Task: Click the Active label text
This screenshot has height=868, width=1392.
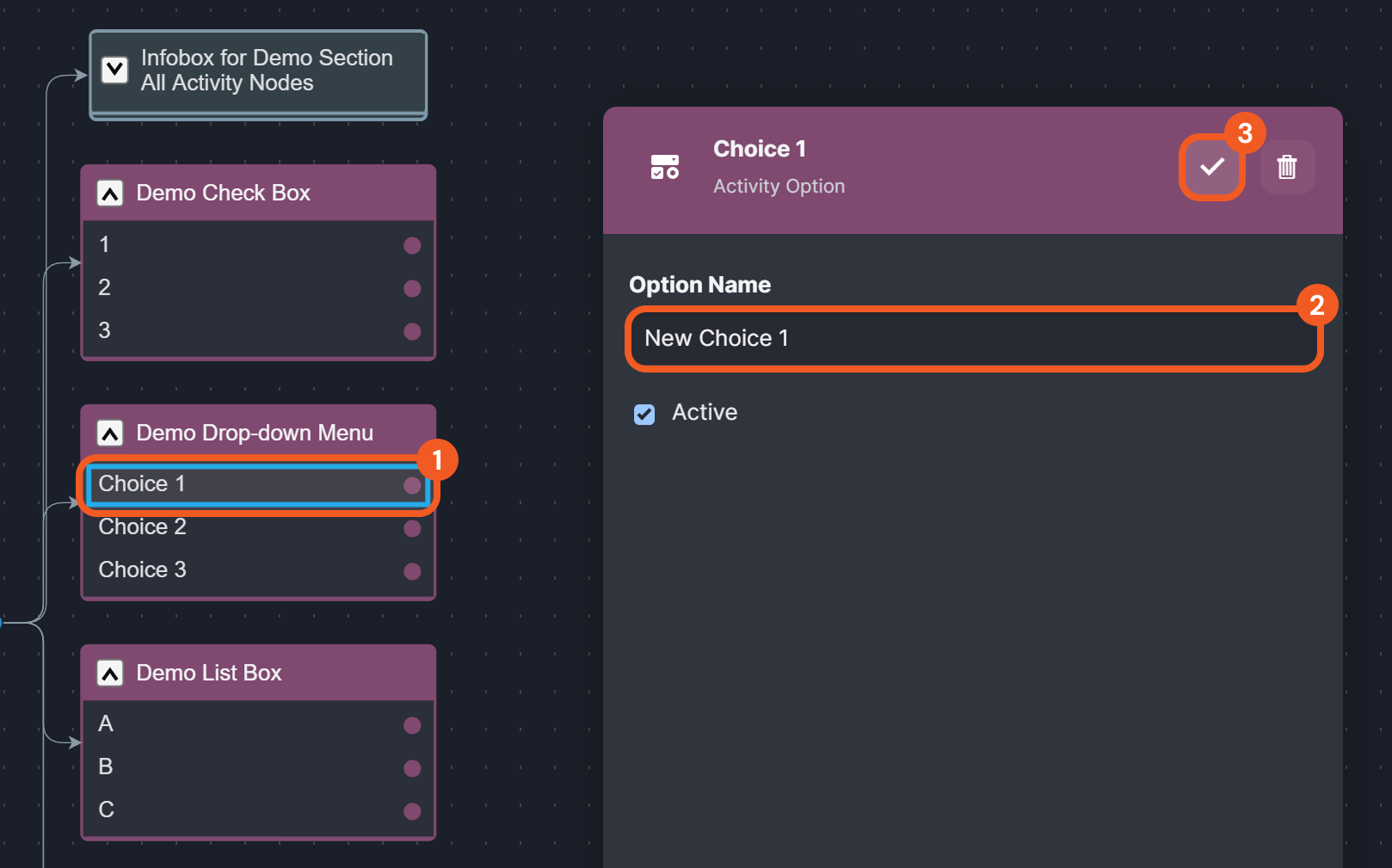Action: coord(704,413)
